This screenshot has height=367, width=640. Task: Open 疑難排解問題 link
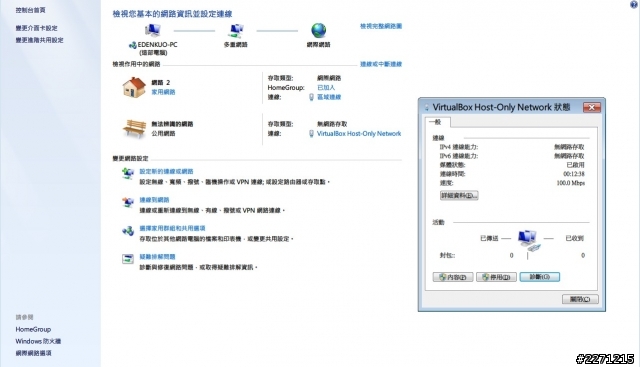point(157,257)
